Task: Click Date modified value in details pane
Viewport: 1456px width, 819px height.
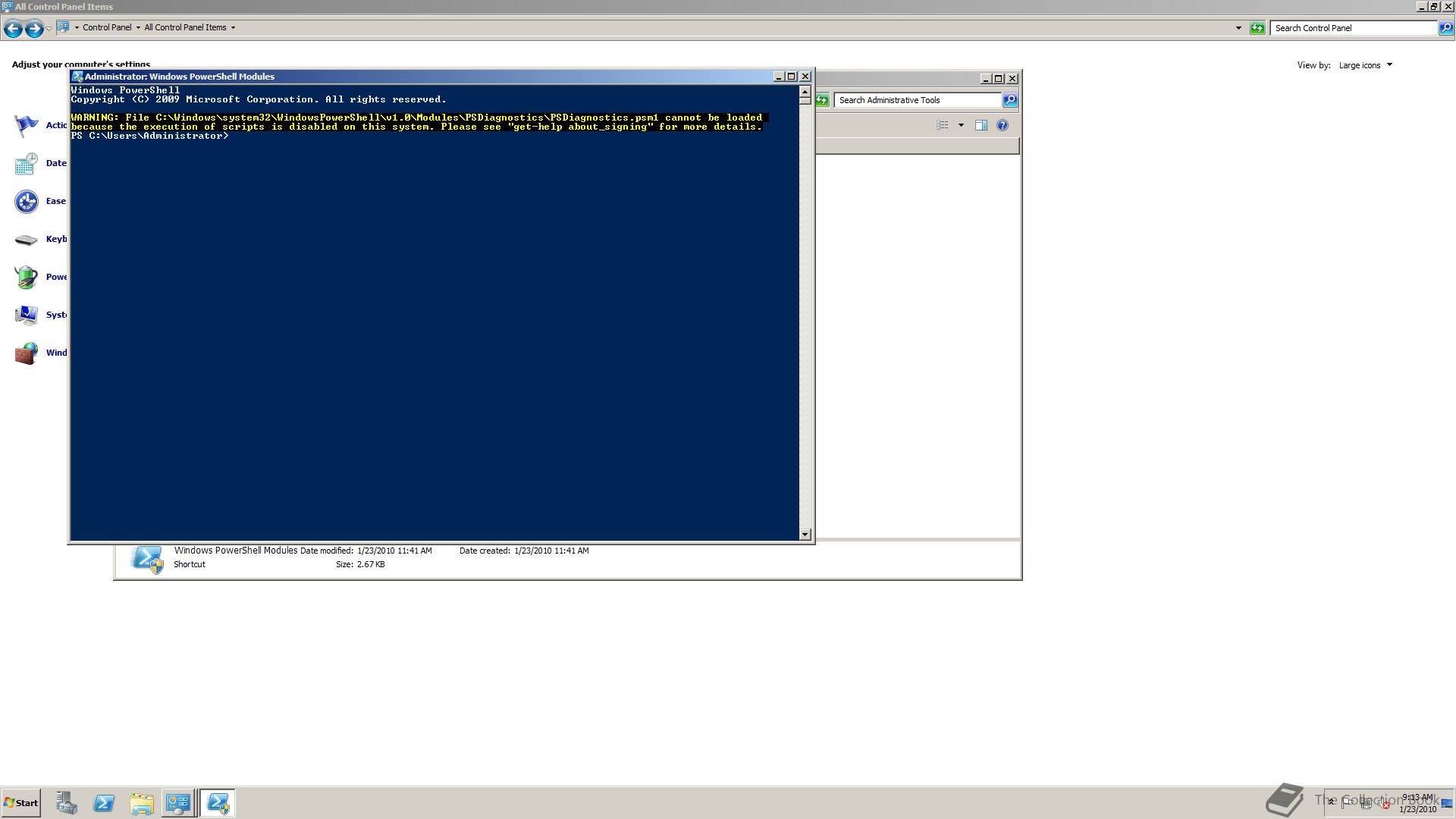Action: click(x=394, y=551)
